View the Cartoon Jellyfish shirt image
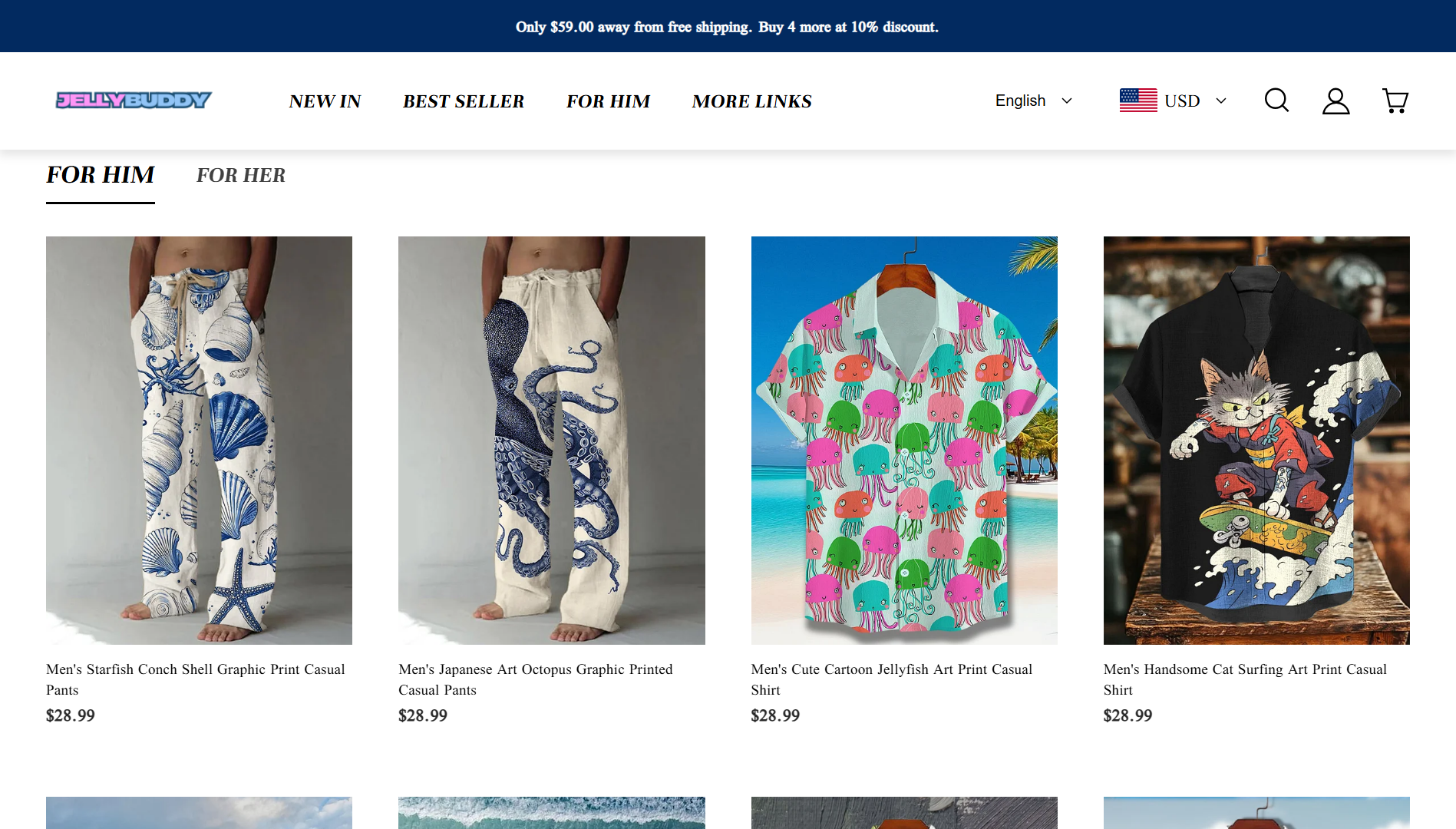1456x829 pixels. click(x=903, y=440)
